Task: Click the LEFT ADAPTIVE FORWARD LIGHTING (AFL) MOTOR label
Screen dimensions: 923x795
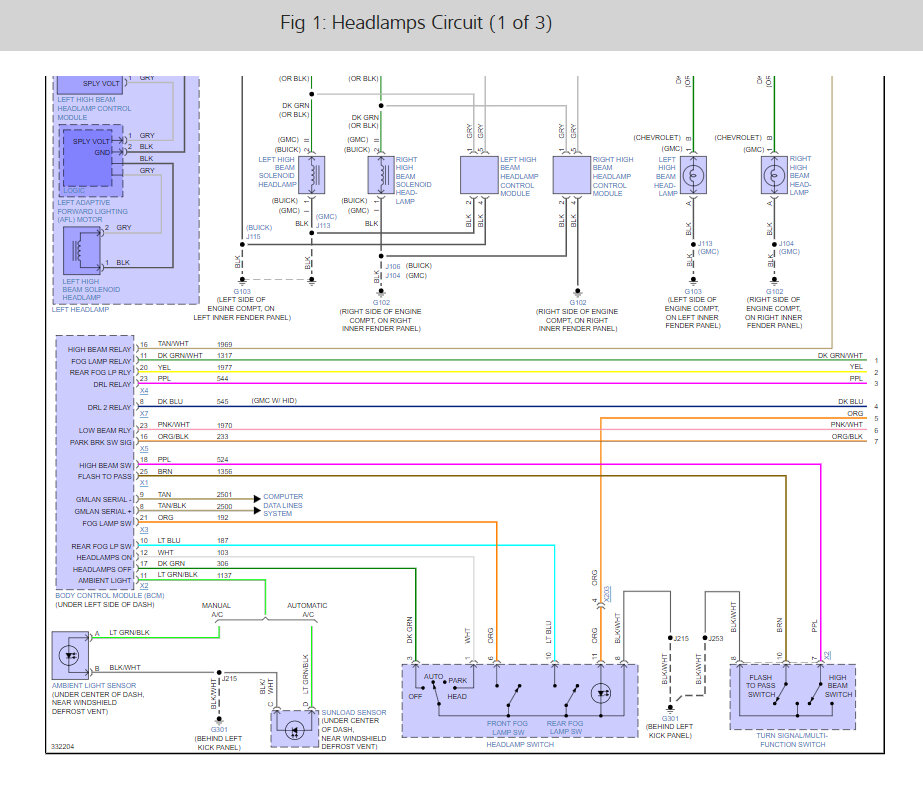Action: click(x=92, y=211)
